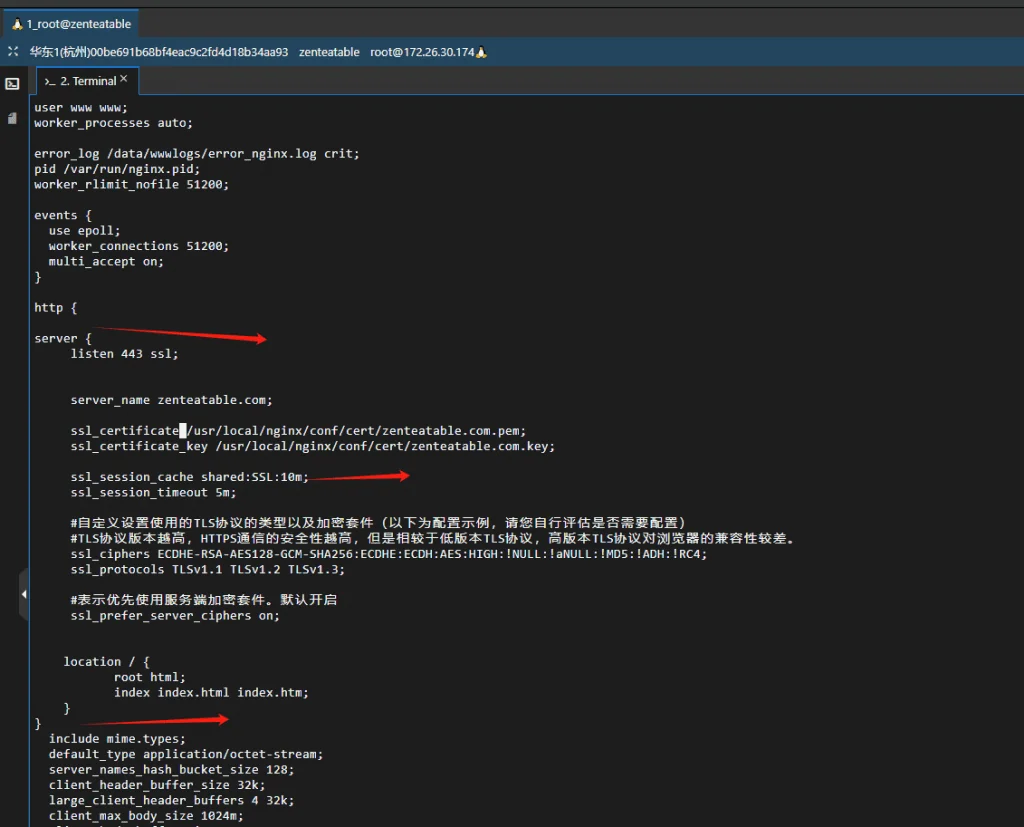The width and height of the screenshot is (1024, 827).
Task: Click the comment line starting #TLS协议版本越高
Action: [432, 538]
